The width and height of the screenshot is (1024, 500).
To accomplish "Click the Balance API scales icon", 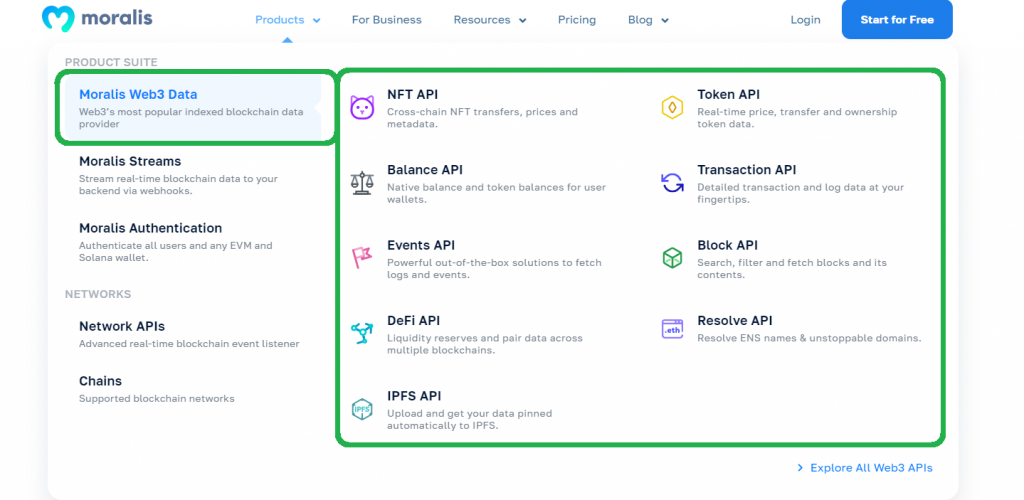I will [x=362, y=183].
